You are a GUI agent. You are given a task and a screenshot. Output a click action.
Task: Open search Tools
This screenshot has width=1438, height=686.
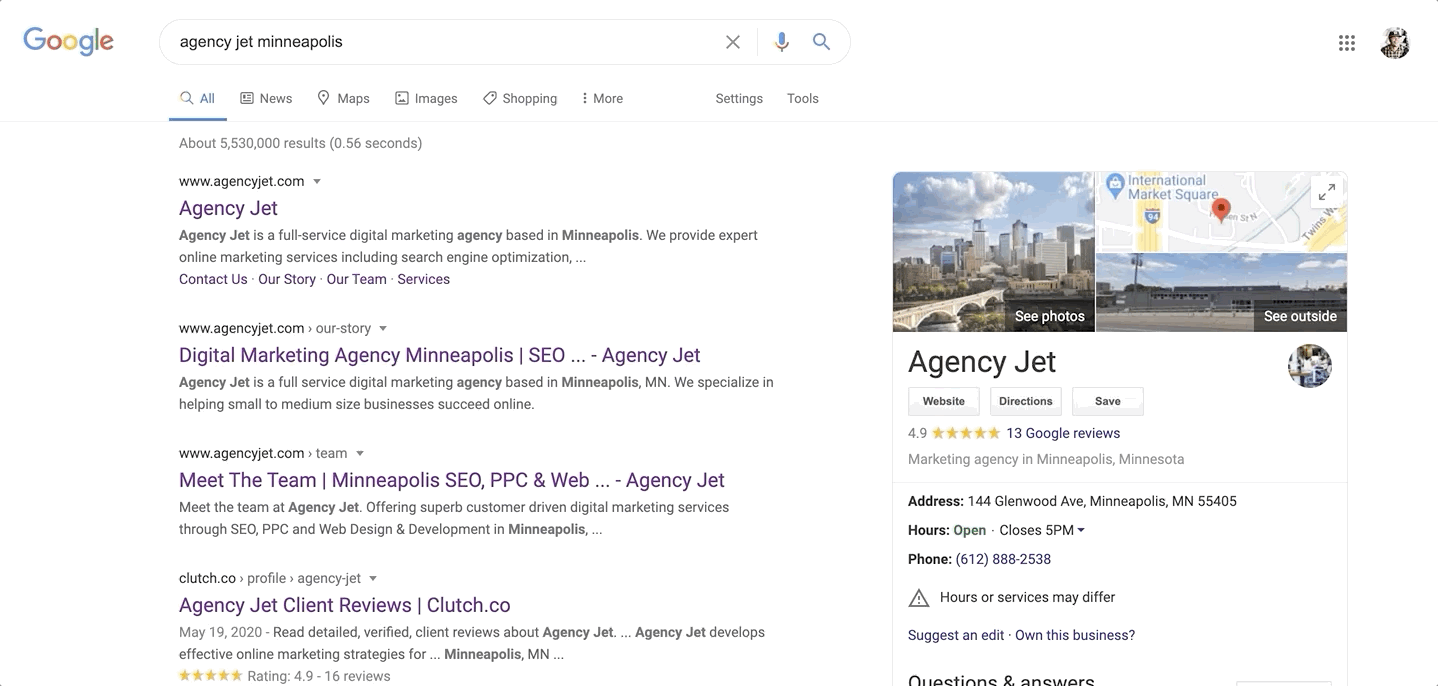[803, 98]
